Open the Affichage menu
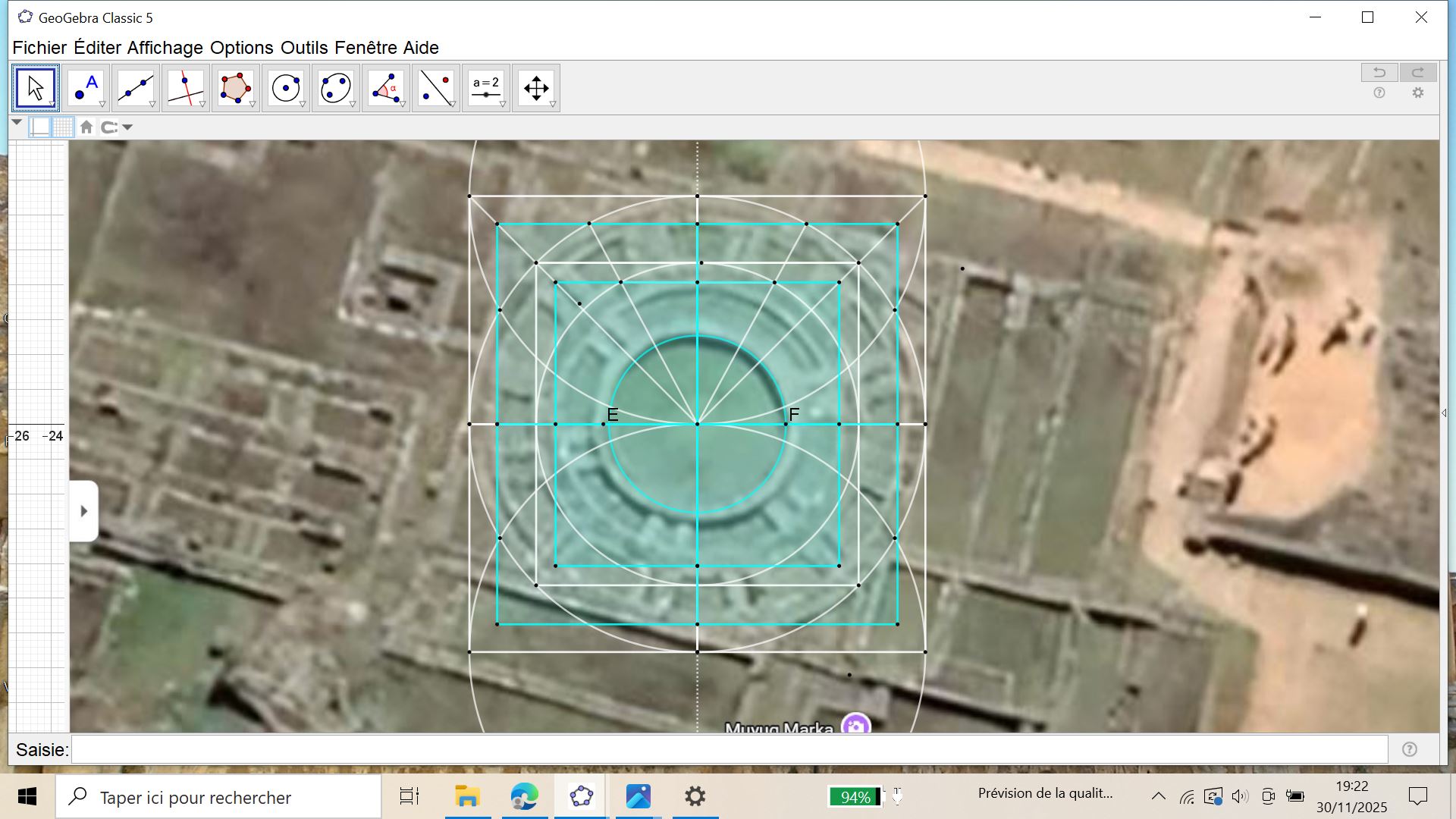Screen dimensions: 1456x819 click(x=165, y=48)
